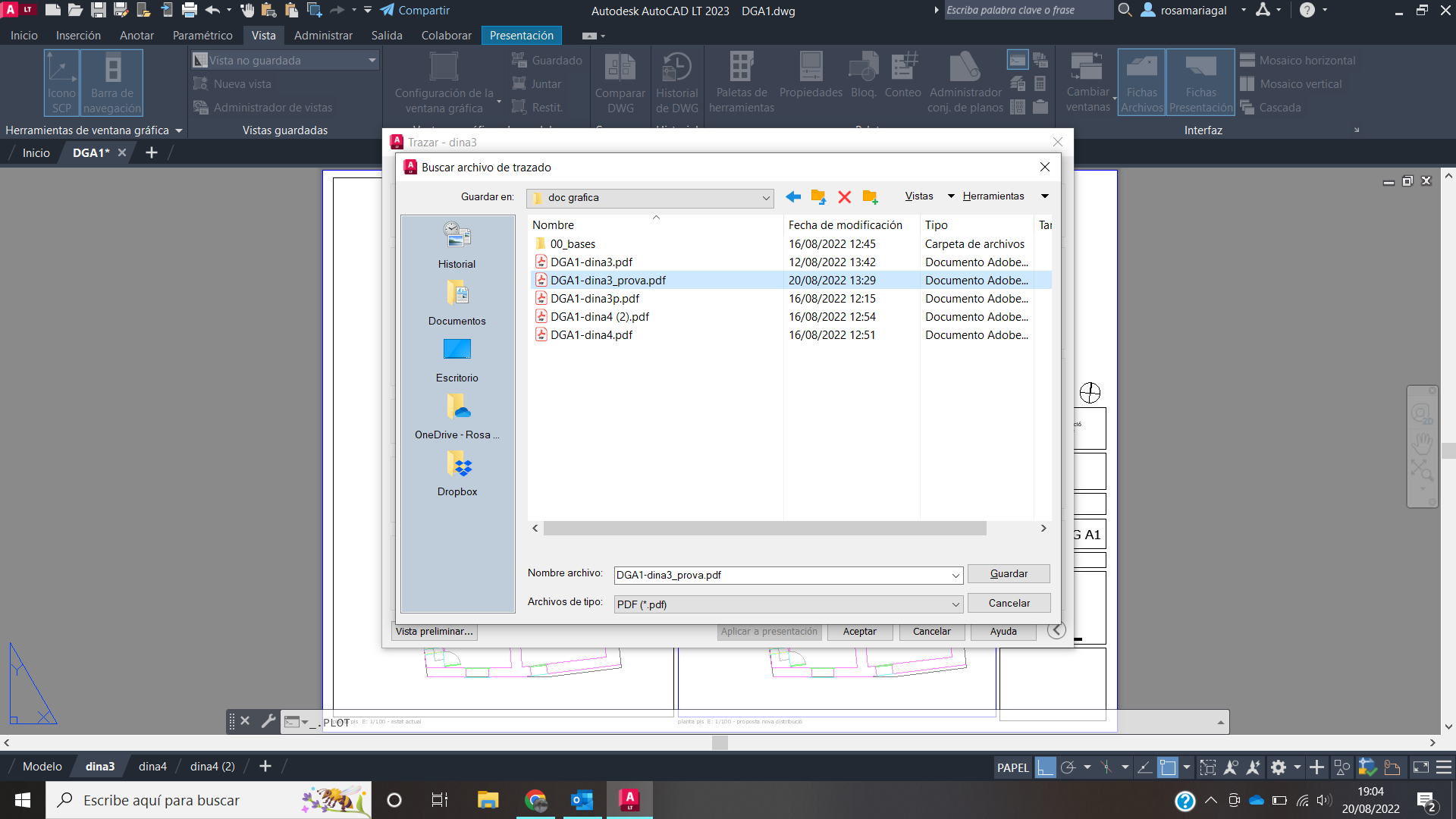Delete selected file using the red X icon
The width and height of the screenshot is (1456, 819).
844,196
